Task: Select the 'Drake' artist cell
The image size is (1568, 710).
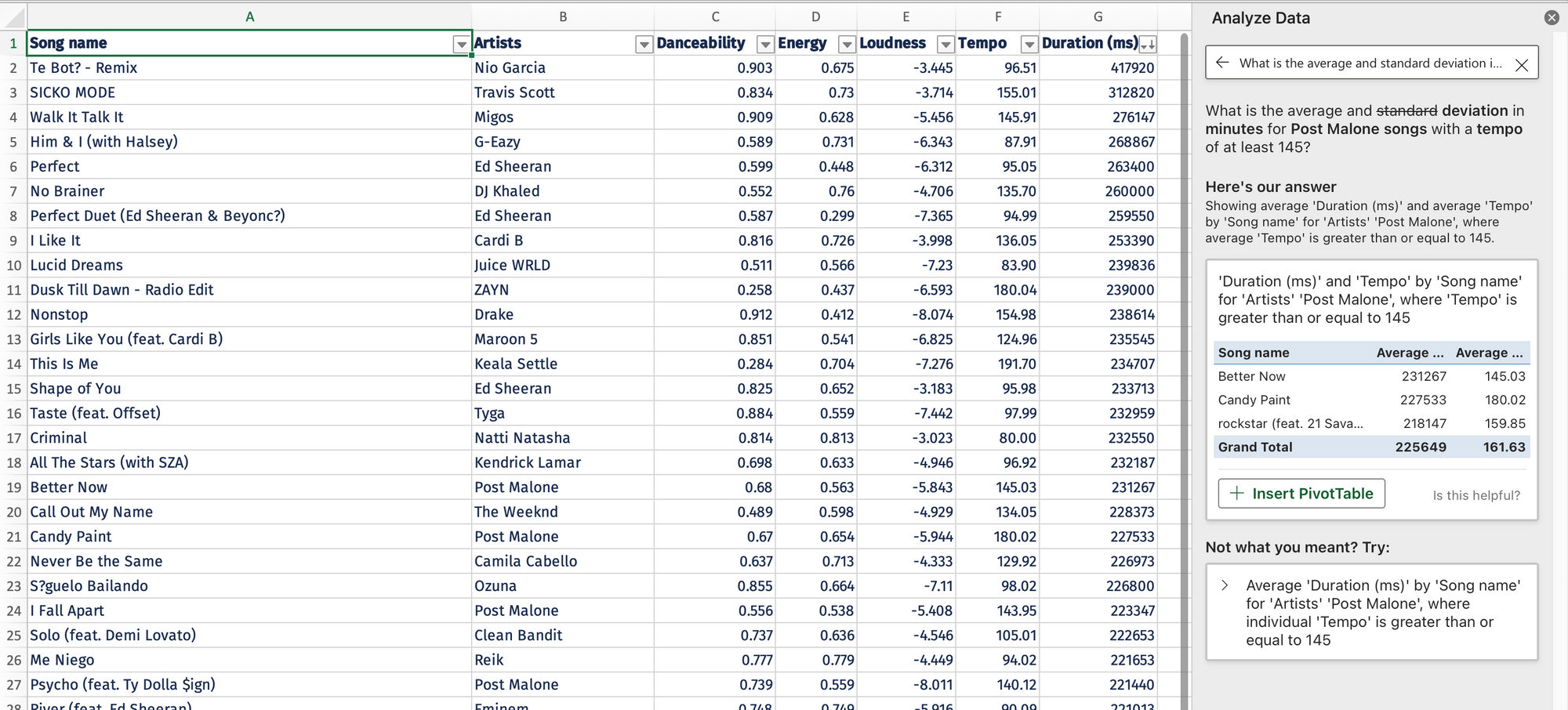Action: pyautogui.click(x=563, y=315)
